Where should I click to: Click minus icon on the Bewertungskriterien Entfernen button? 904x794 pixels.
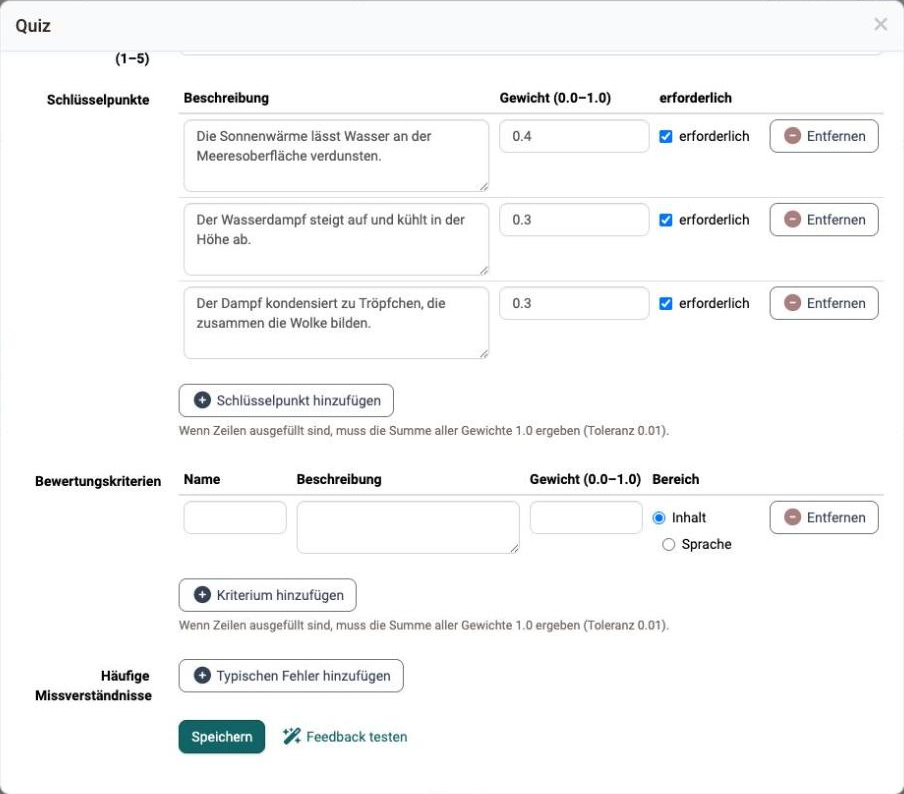792,517
